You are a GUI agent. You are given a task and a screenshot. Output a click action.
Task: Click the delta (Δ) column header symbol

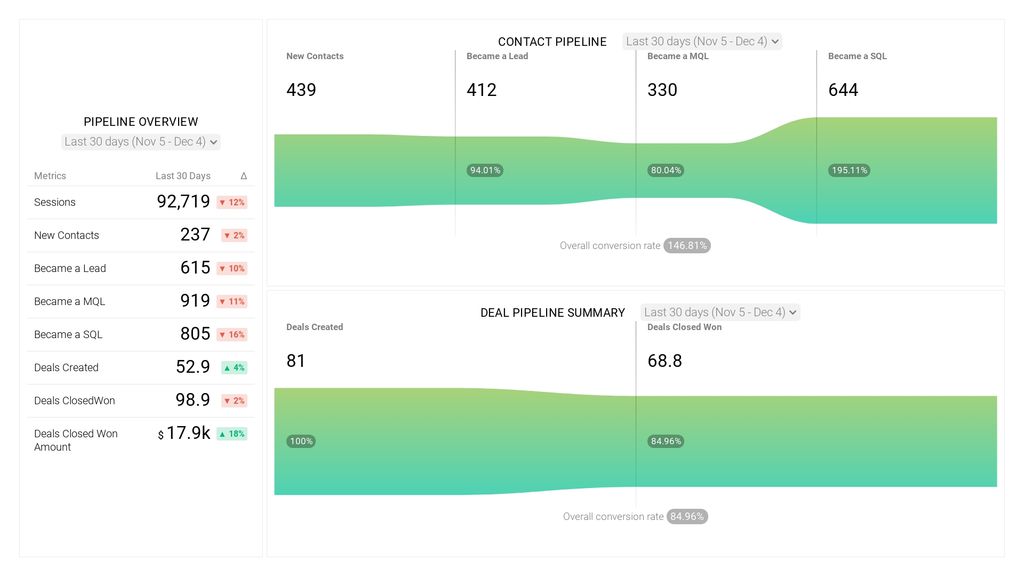[x=242, y=175]
